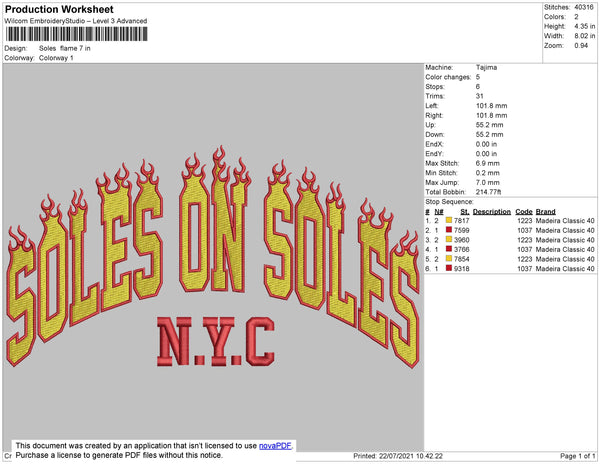Select the Stops value 6
Screen dimensions: 600x464
point(478,86)
